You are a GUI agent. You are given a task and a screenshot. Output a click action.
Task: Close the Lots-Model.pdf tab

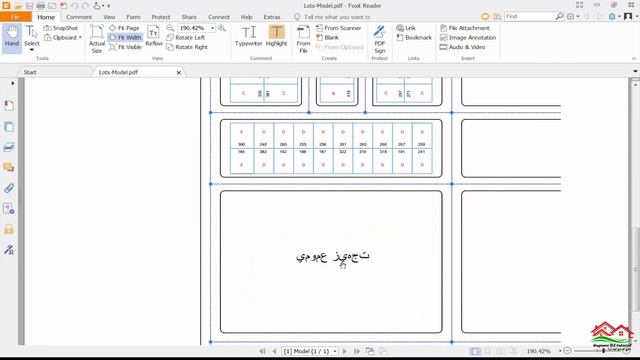point(178,72)
